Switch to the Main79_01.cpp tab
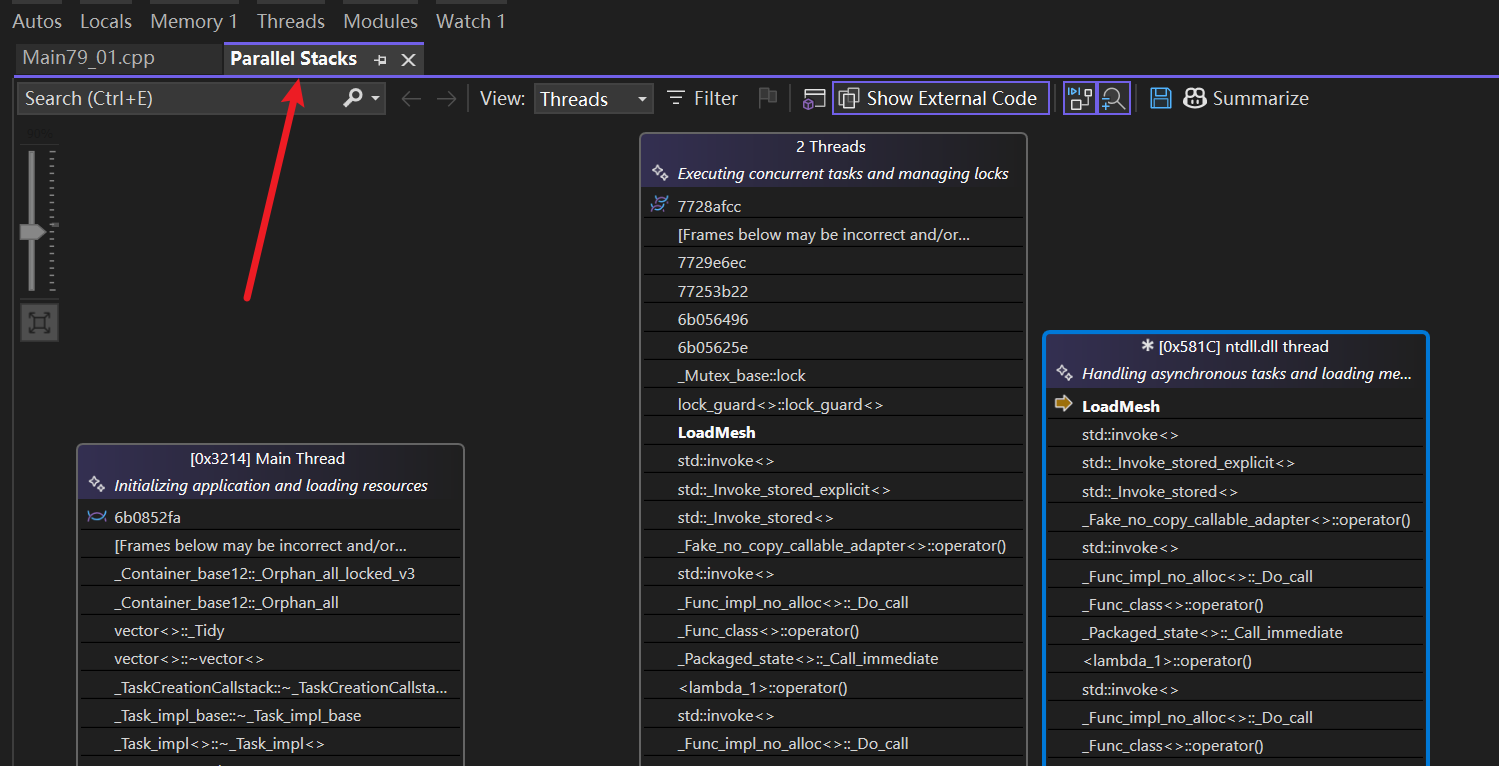Image resolution: width=1499 pixels, height=766 pixels. (88, 57)
